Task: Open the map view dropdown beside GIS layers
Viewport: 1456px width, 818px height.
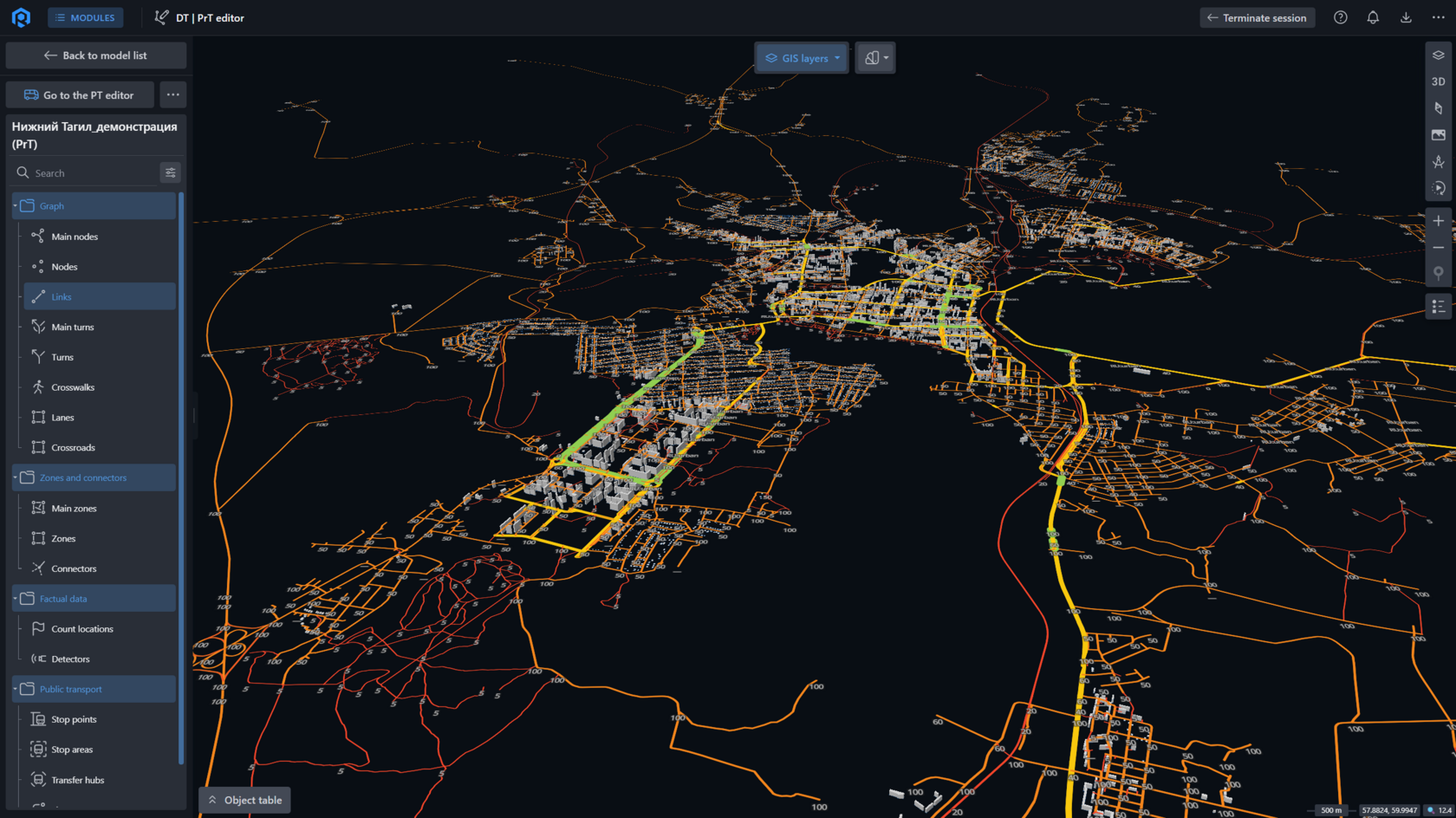Action: point(875,58)
